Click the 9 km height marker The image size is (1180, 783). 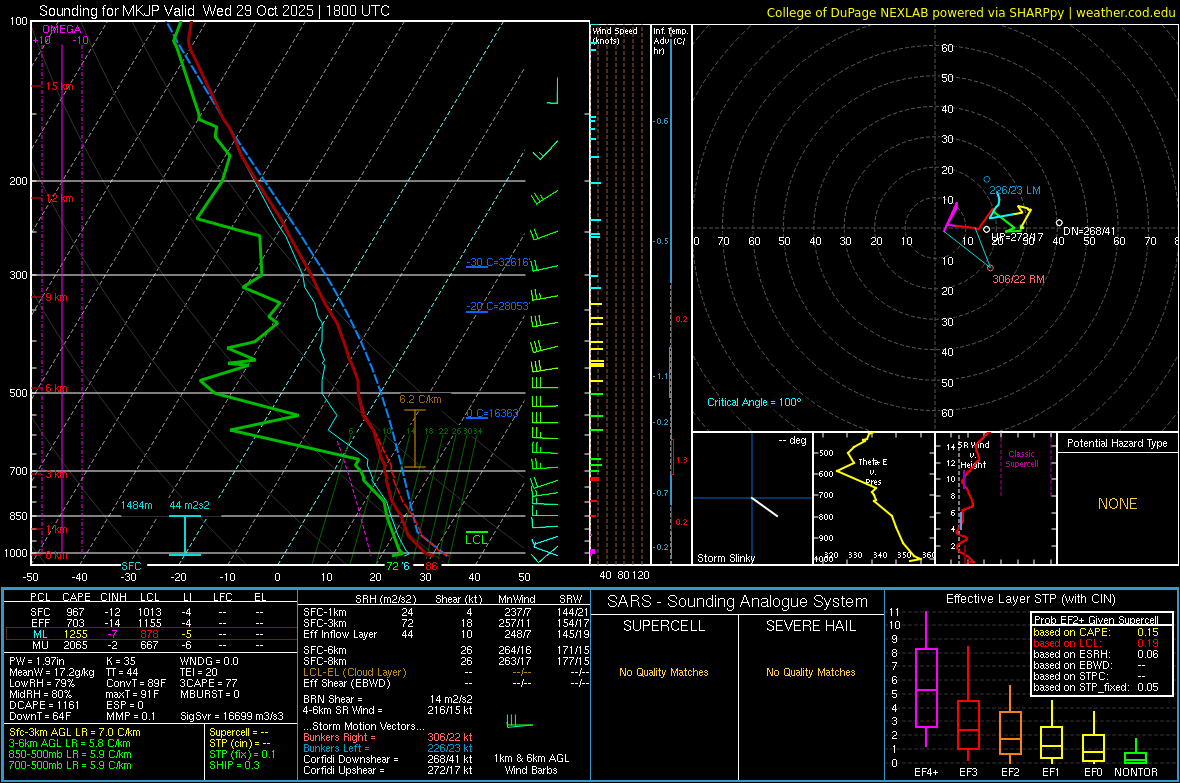(x=56, y=297)
